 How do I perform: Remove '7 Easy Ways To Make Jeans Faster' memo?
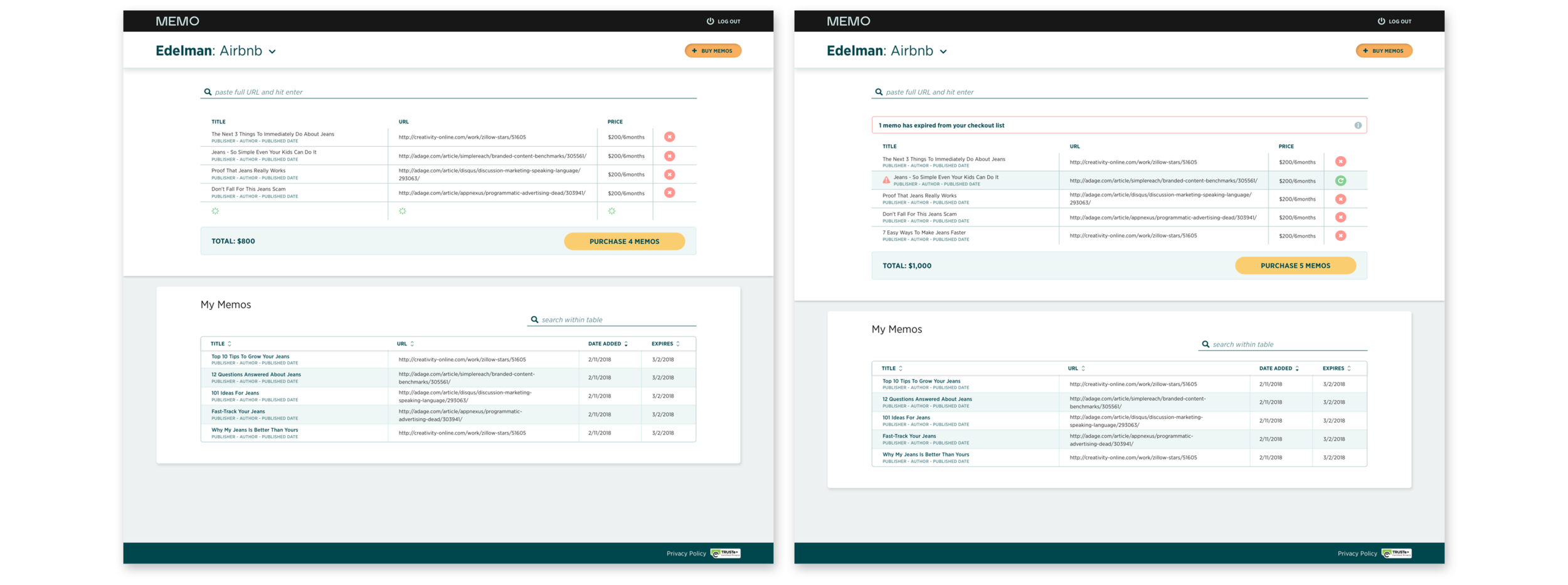[1340, 236]
